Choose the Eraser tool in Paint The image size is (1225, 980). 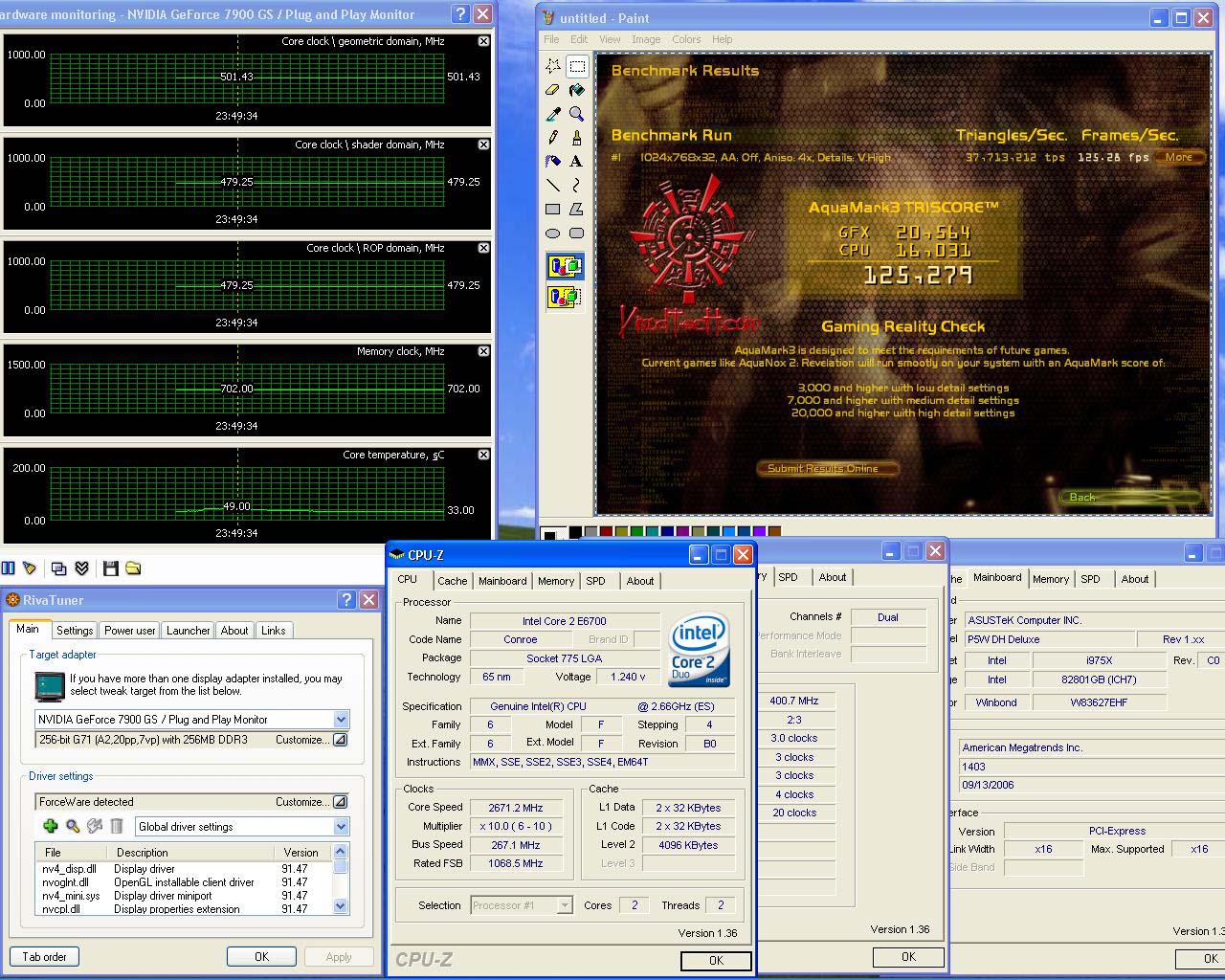coord(553,90)
